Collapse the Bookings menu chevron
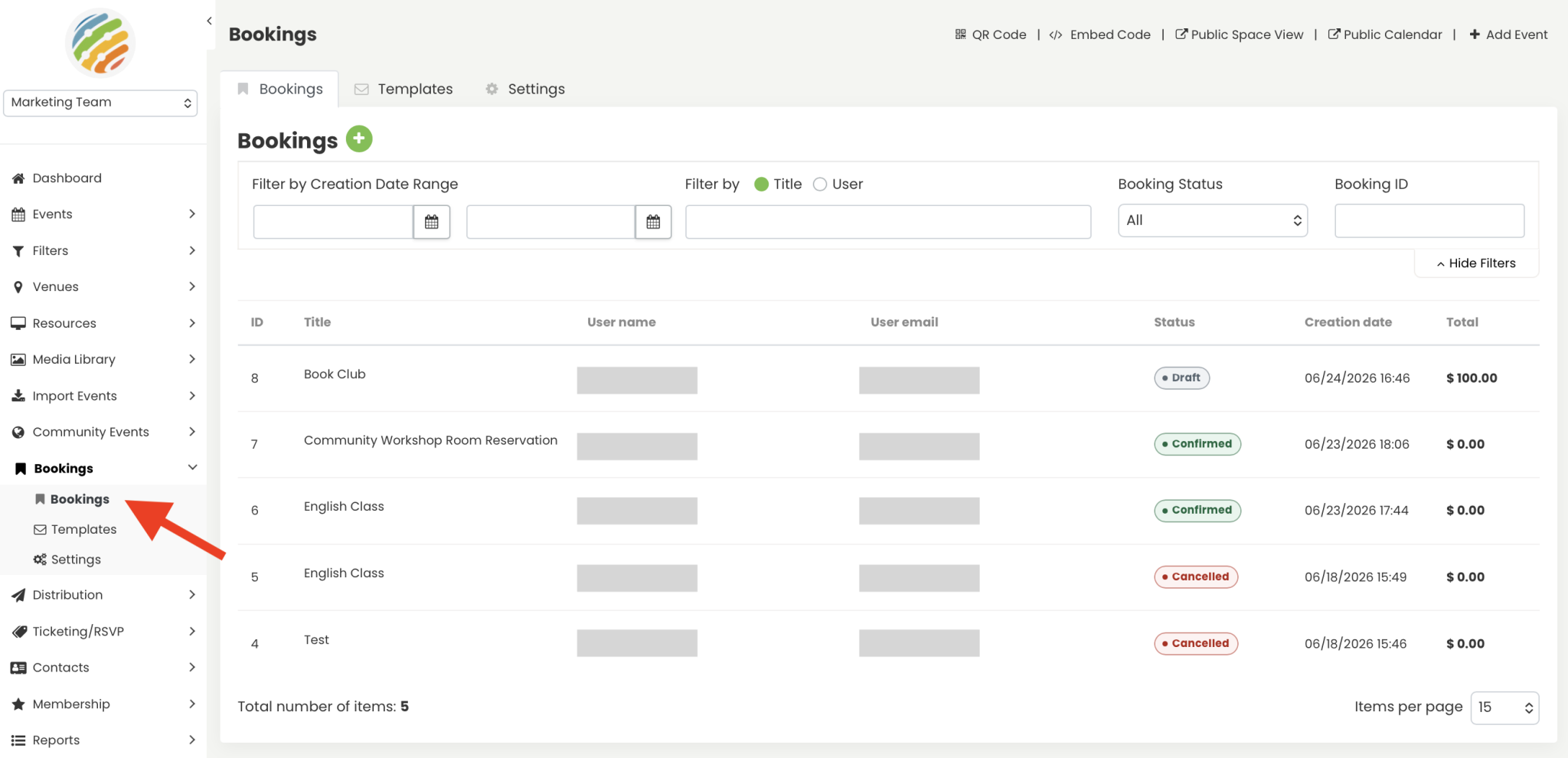Screen dimensions: 1568x758 192,468
